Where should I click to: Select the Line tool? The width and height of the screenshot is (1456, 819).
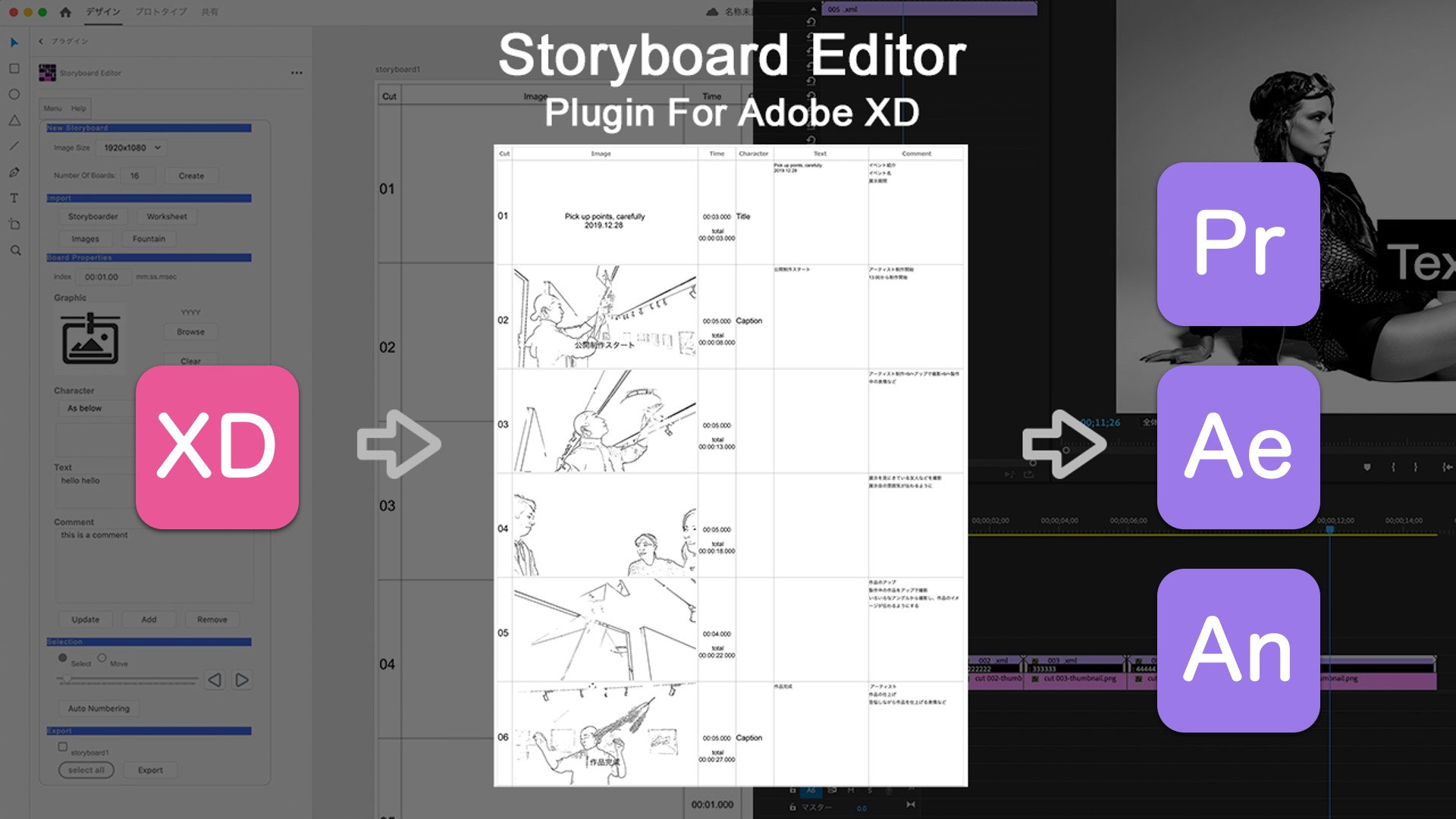point(12,144)
